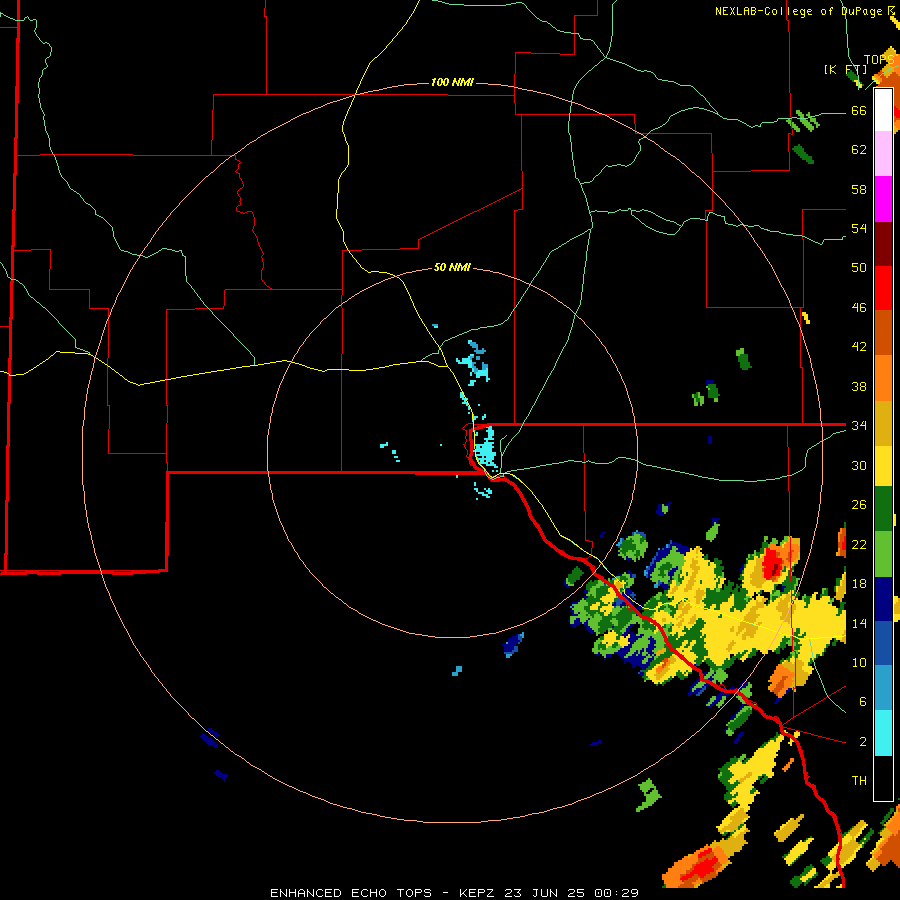900x900 pixels.
Task: Click the legend value "46"
Action: coord(859,307)
